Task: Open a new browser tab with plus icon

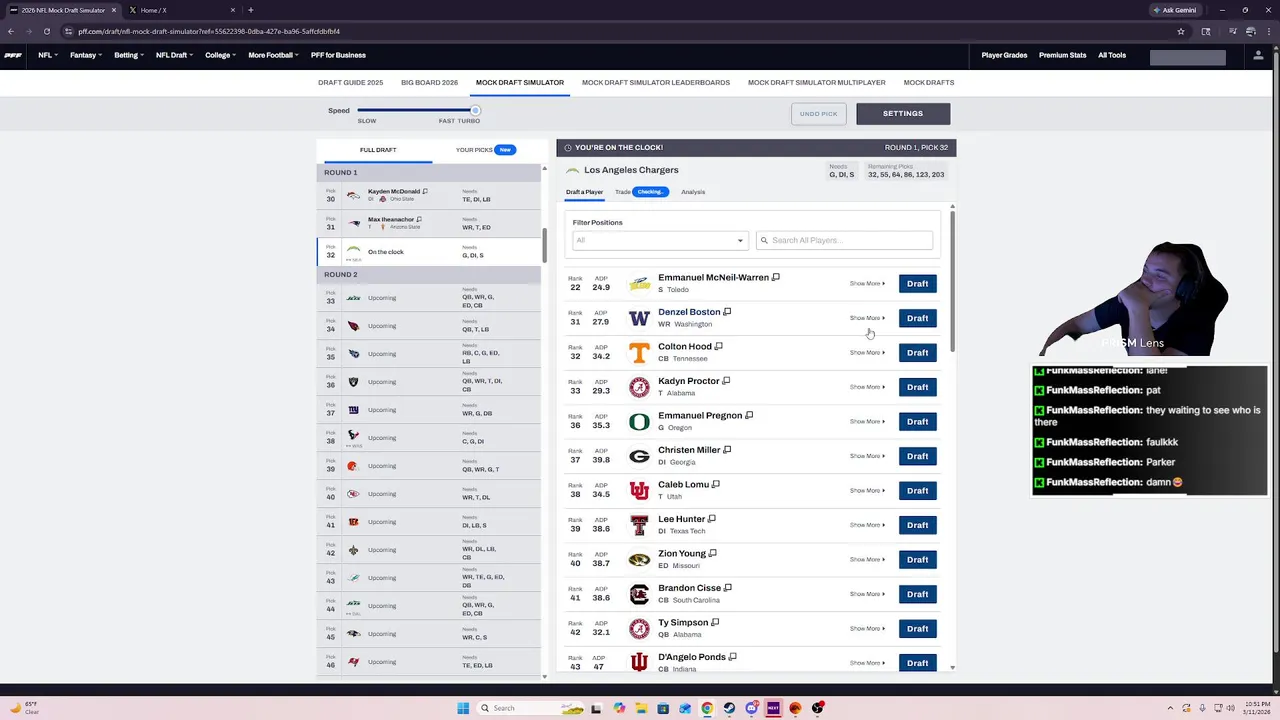Action: [x=250, y=10]
